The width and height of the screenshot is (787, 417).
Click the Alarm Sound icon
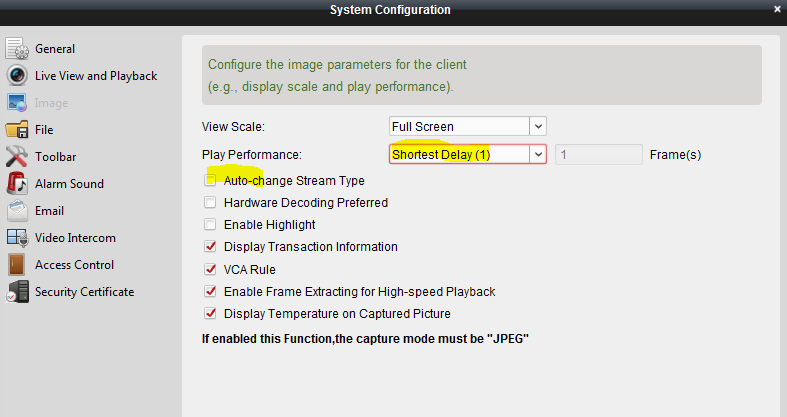[x=17, y=184]
